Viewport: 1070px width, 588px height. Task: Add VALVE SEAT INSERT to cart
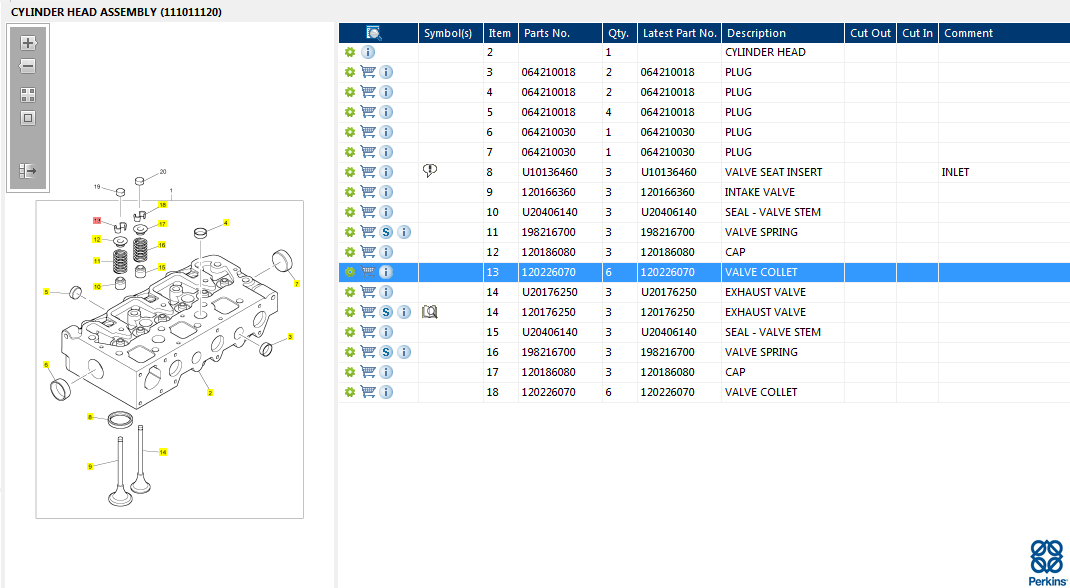[x=368, y=172]
